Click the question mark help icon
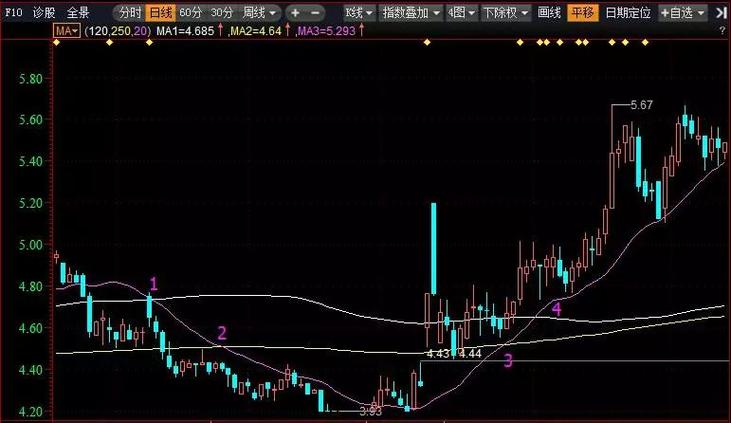731x423 pixels. pyautogui.click(x=721, y=32)
